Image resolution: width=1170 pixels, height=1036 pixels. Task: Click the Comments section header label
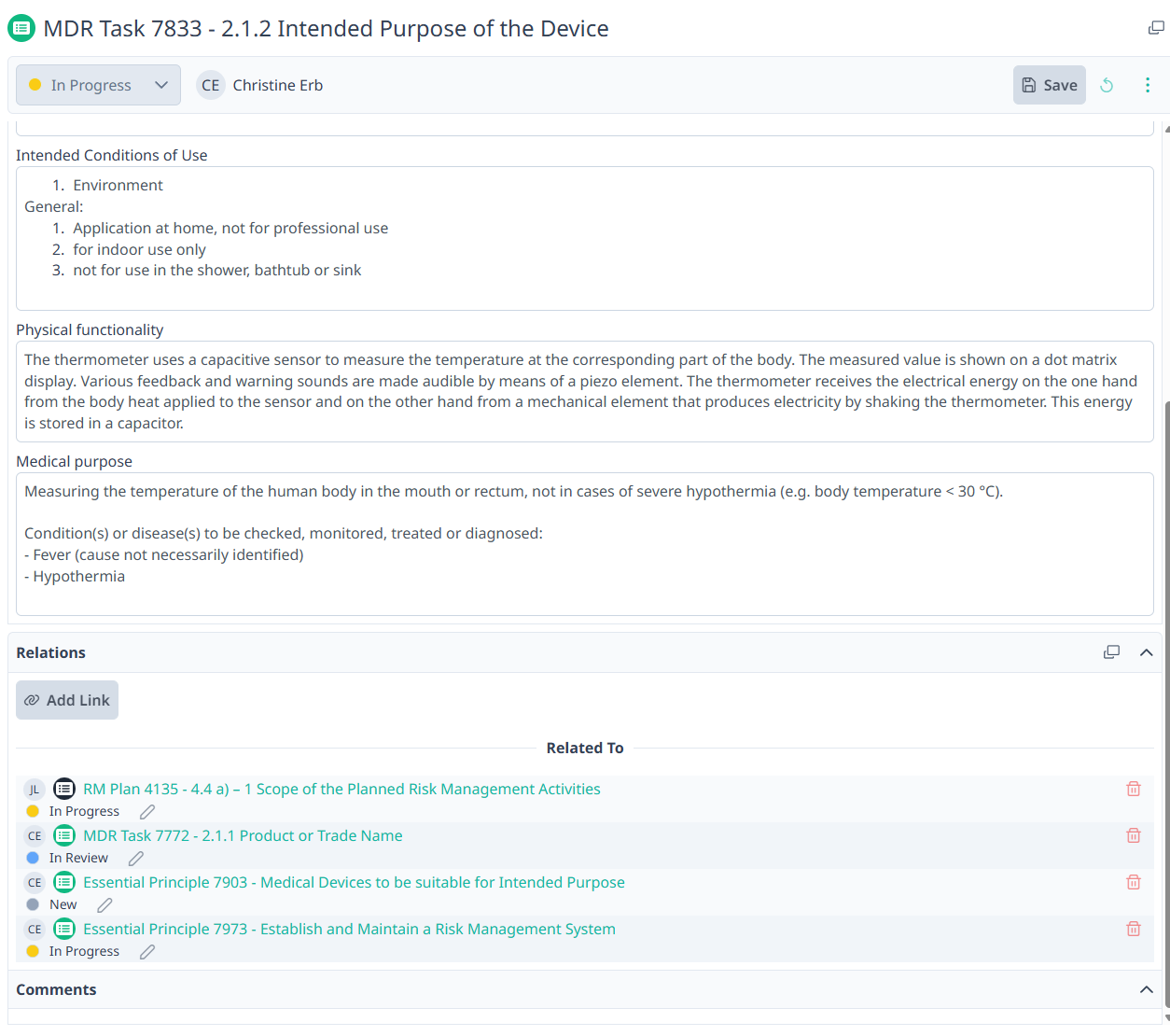(56, 989)
